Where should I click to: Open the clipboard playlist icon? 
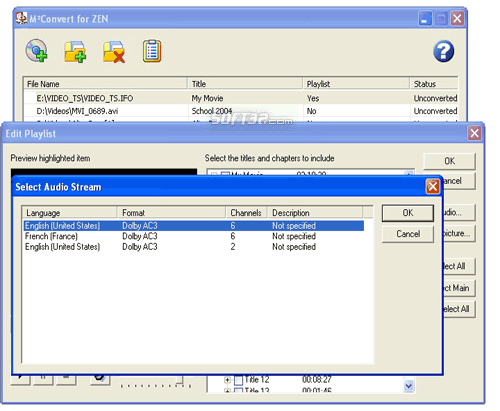click(152, 51)
